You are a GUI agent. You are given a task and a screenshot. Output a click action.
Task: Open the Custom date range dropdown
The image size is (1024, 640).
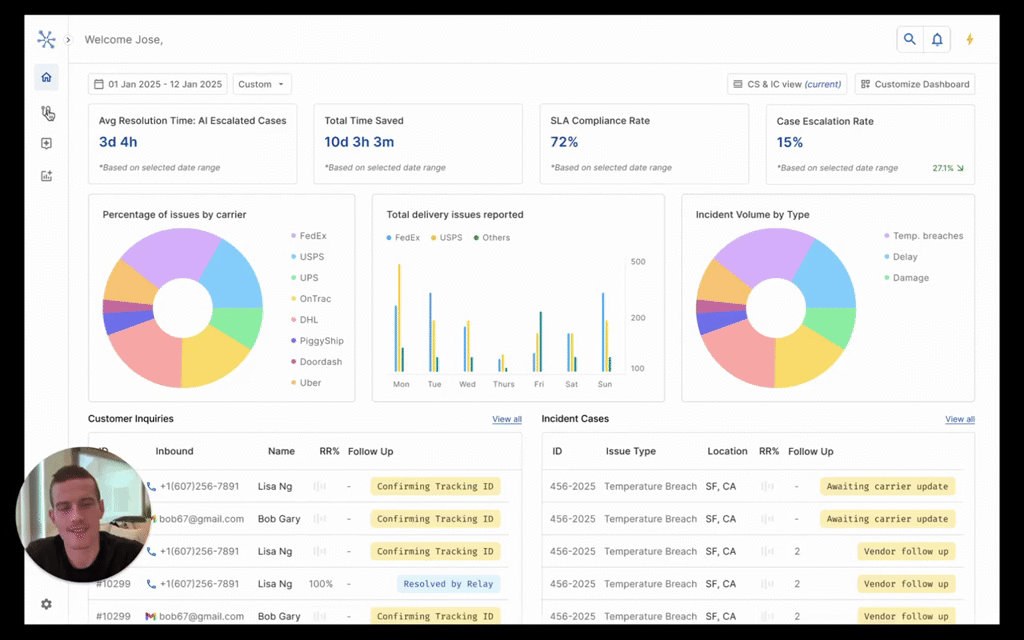[262, 84]
